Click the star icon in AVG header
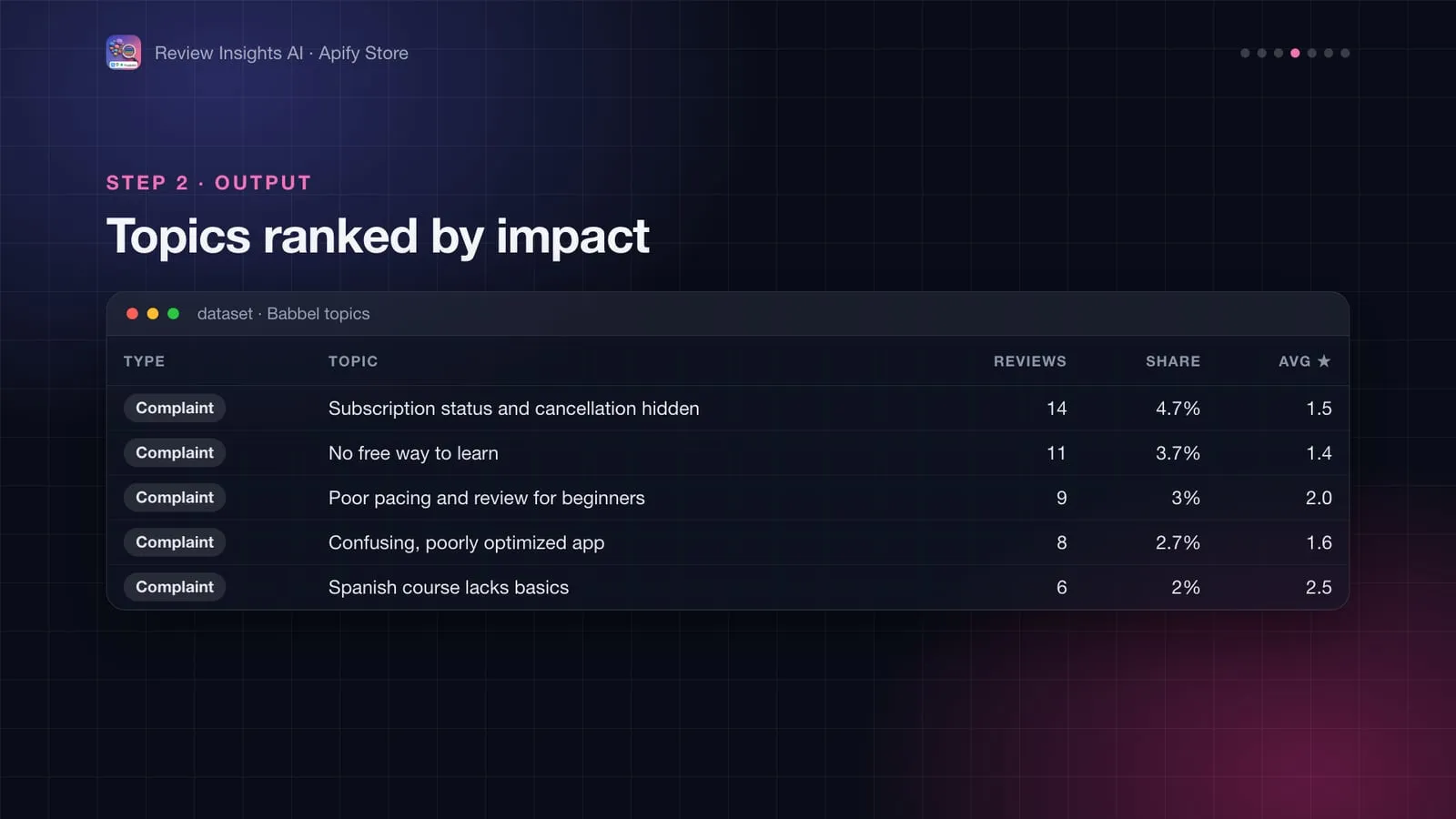Viewport: 1456px width, 819px height. click(1324, 361)
